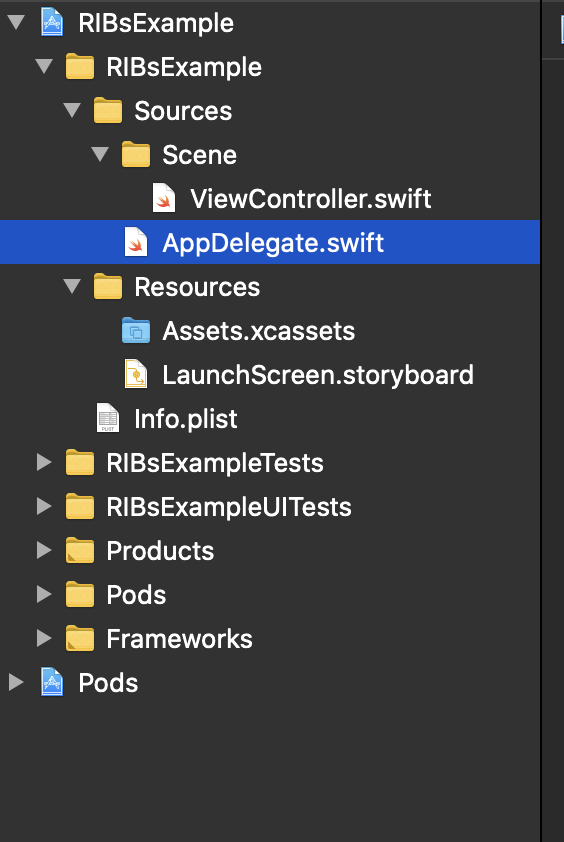The height and width of the screenshot is (842, 564).
Task: Select ViewController.swift in the navigator
Action: coord(310,199)
